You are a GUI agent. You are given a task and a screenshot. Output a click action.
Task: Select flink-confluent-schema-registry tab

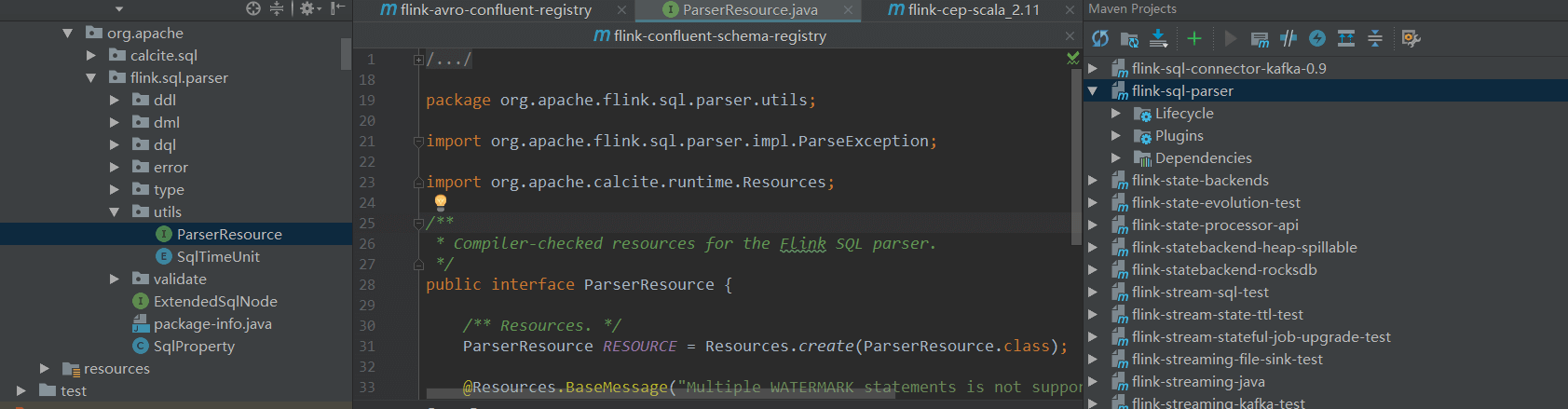(x=710, y=35)
